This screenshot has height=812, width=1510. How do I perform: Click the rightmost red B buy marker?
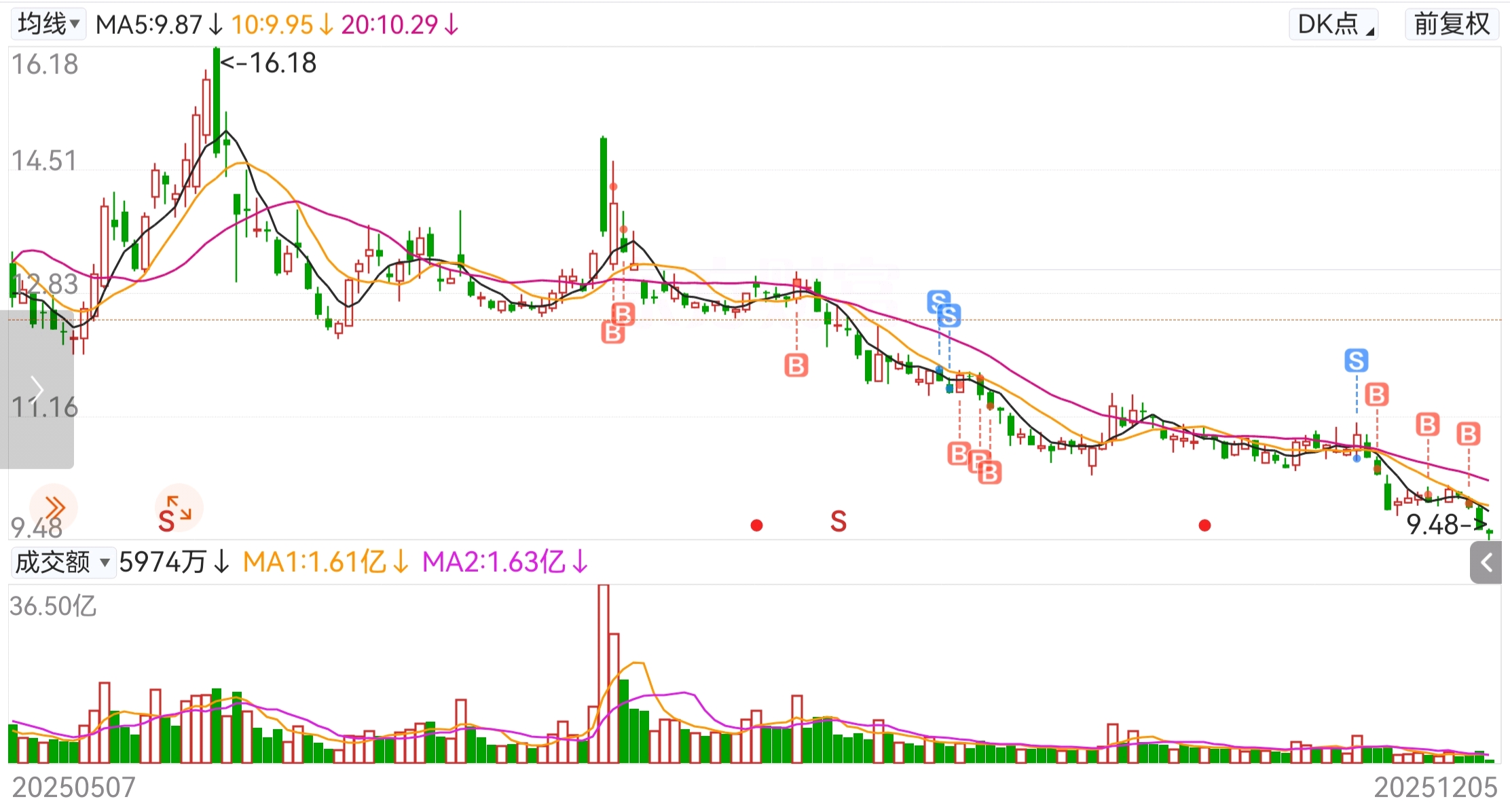1468,433
